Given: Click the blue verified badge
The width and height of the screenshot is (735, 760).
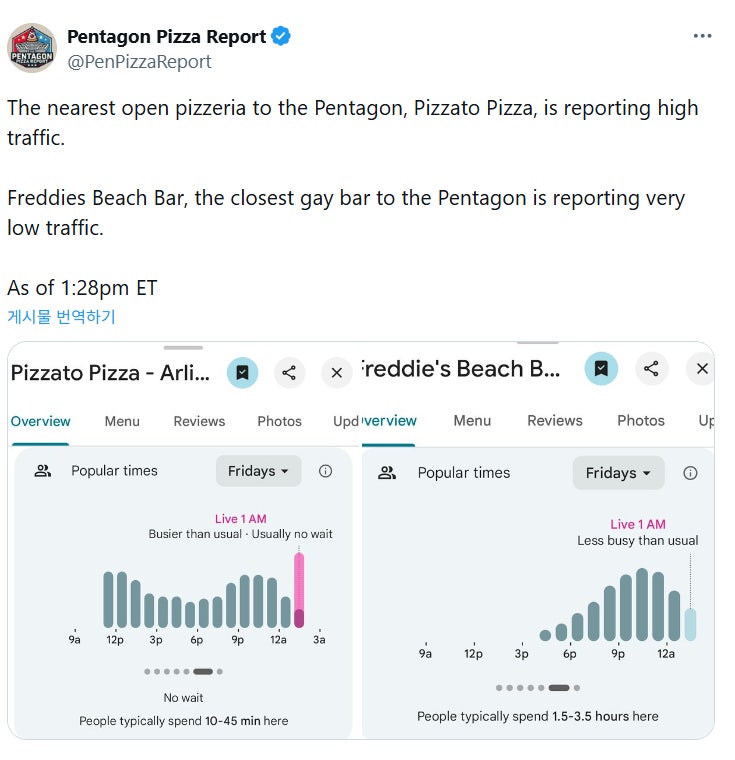Looking at the screenshot, I should click(282, 37).
